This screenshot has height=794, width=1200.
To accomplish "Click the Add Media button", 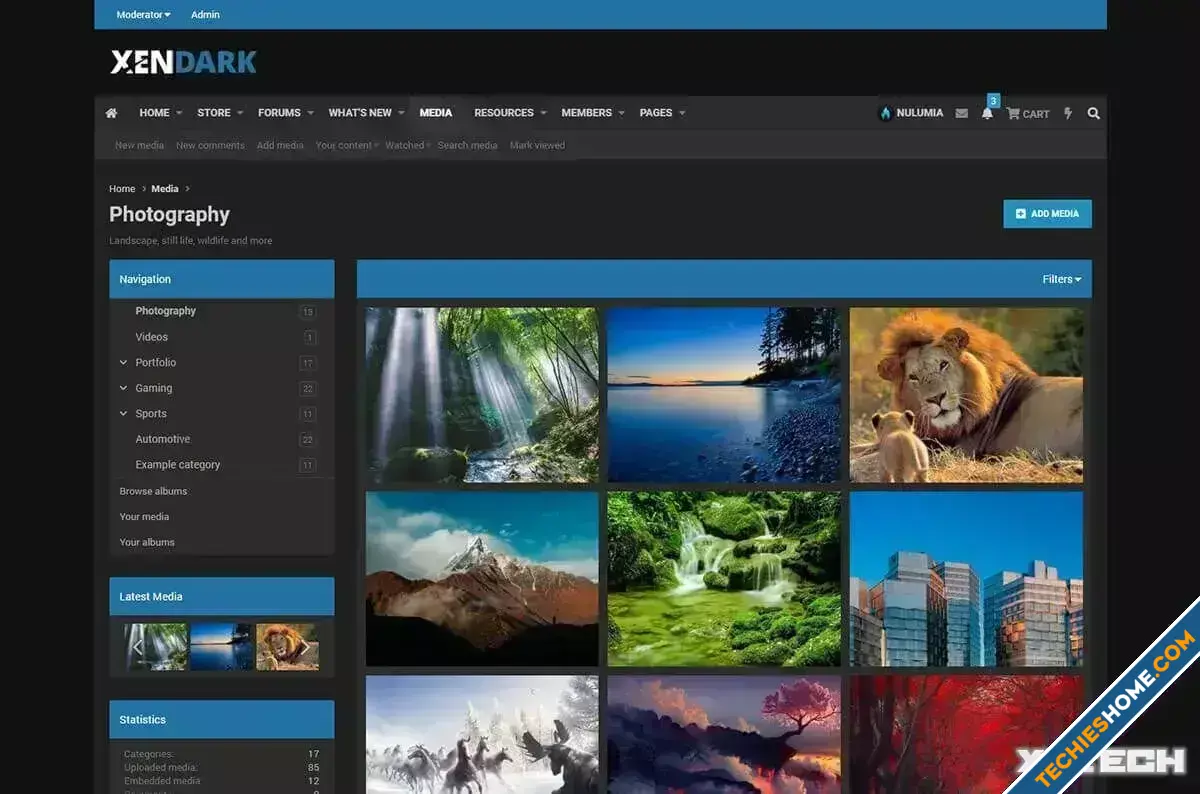I will pyautogui.click(x=1047, y=214).
